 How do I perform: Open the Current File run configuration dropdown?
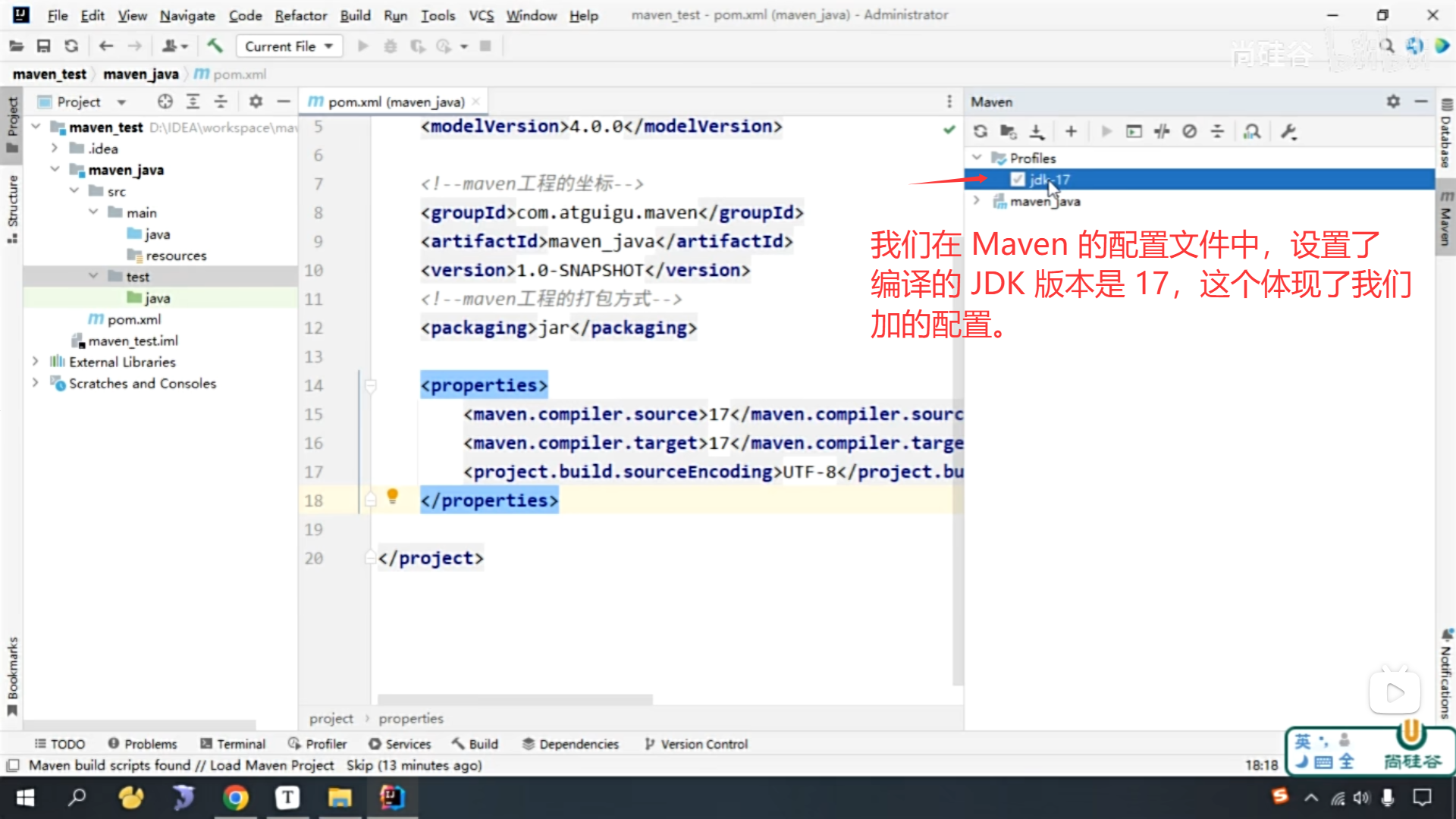pyautogui.click(x=289, y=46)
